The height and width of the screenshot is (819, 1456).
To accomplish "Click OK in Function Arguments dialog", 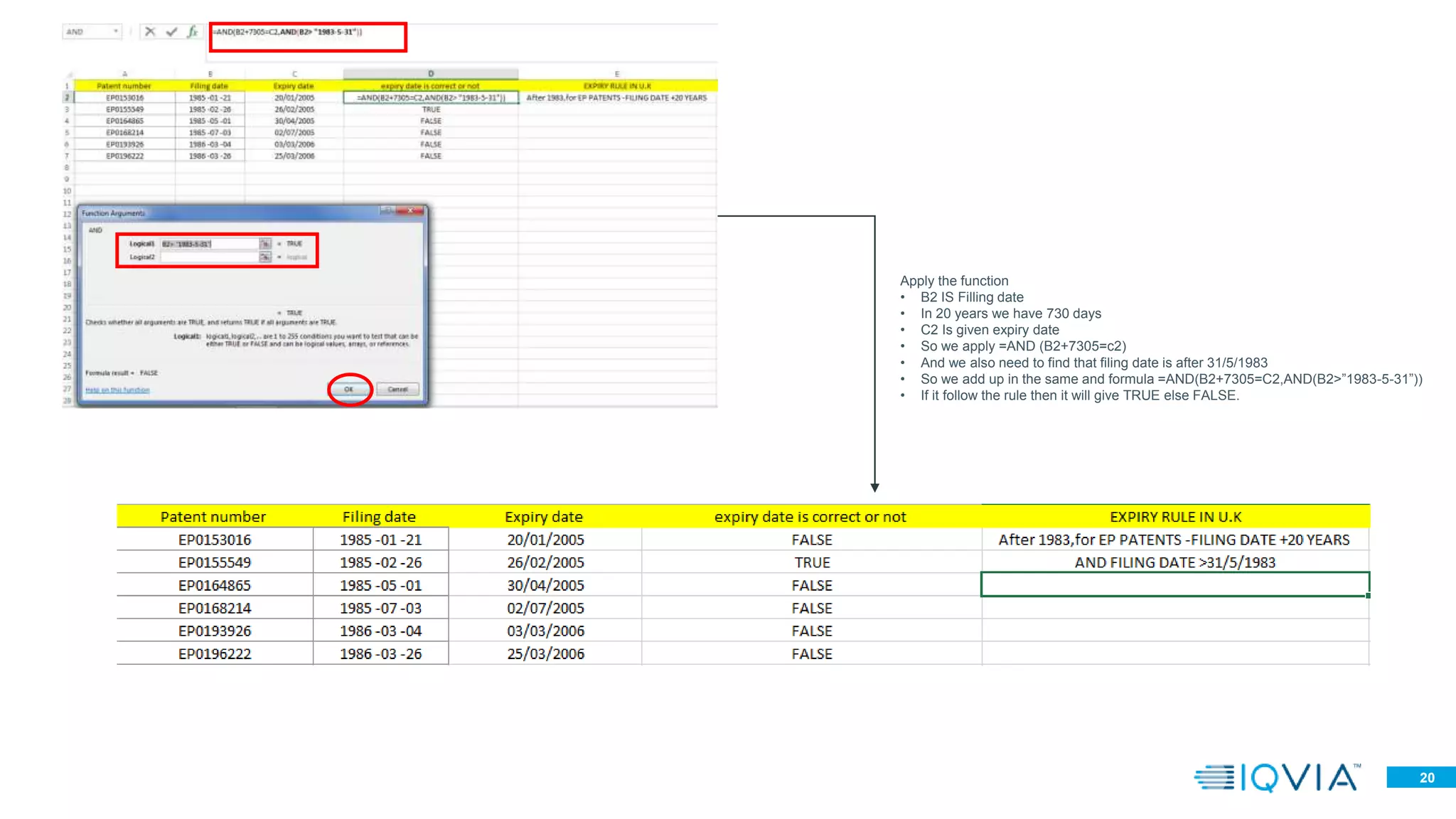I will coord(349,389).
